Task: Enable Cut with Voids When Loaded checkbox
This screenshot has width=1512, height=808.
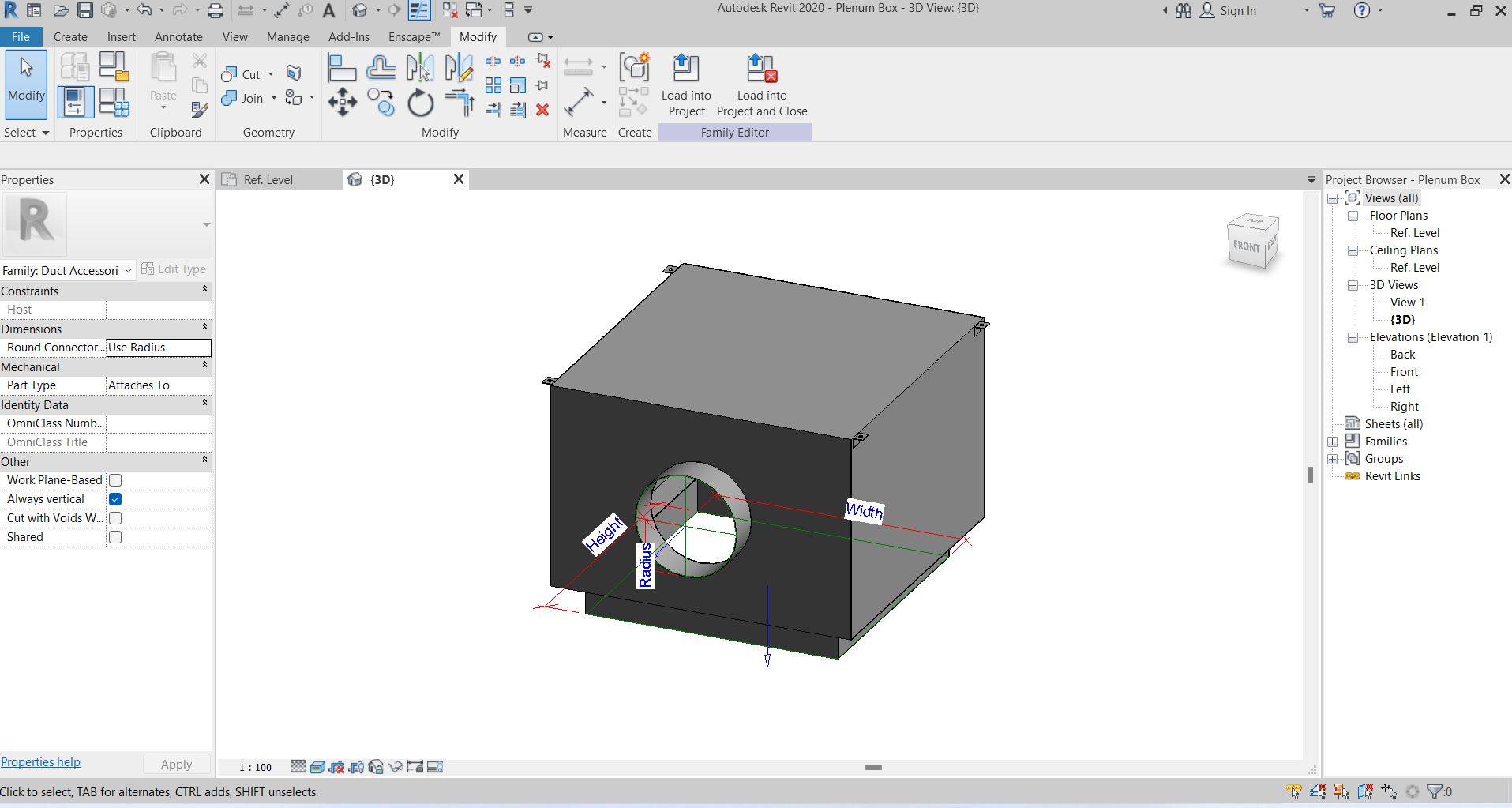Action: point(115,518)
